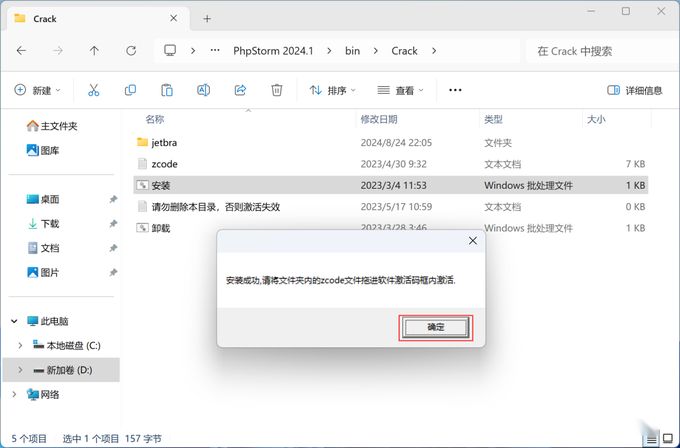Open the three-dot more options menu
The width and height of the screenshot is (680, 448).
coord(455,90)
